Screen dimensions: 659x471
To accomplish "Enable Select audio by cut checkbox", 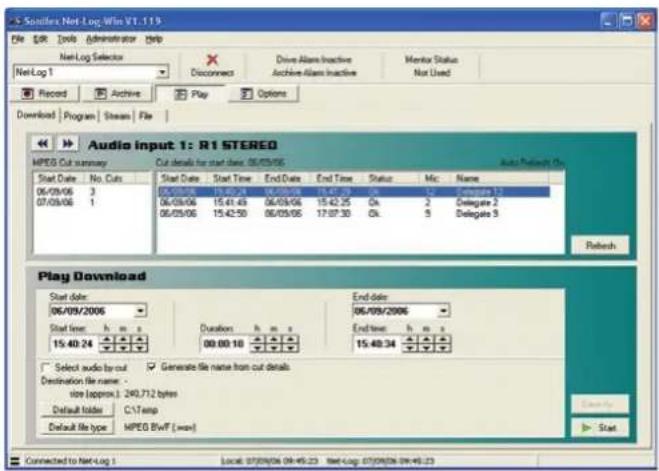I will 46,368.
